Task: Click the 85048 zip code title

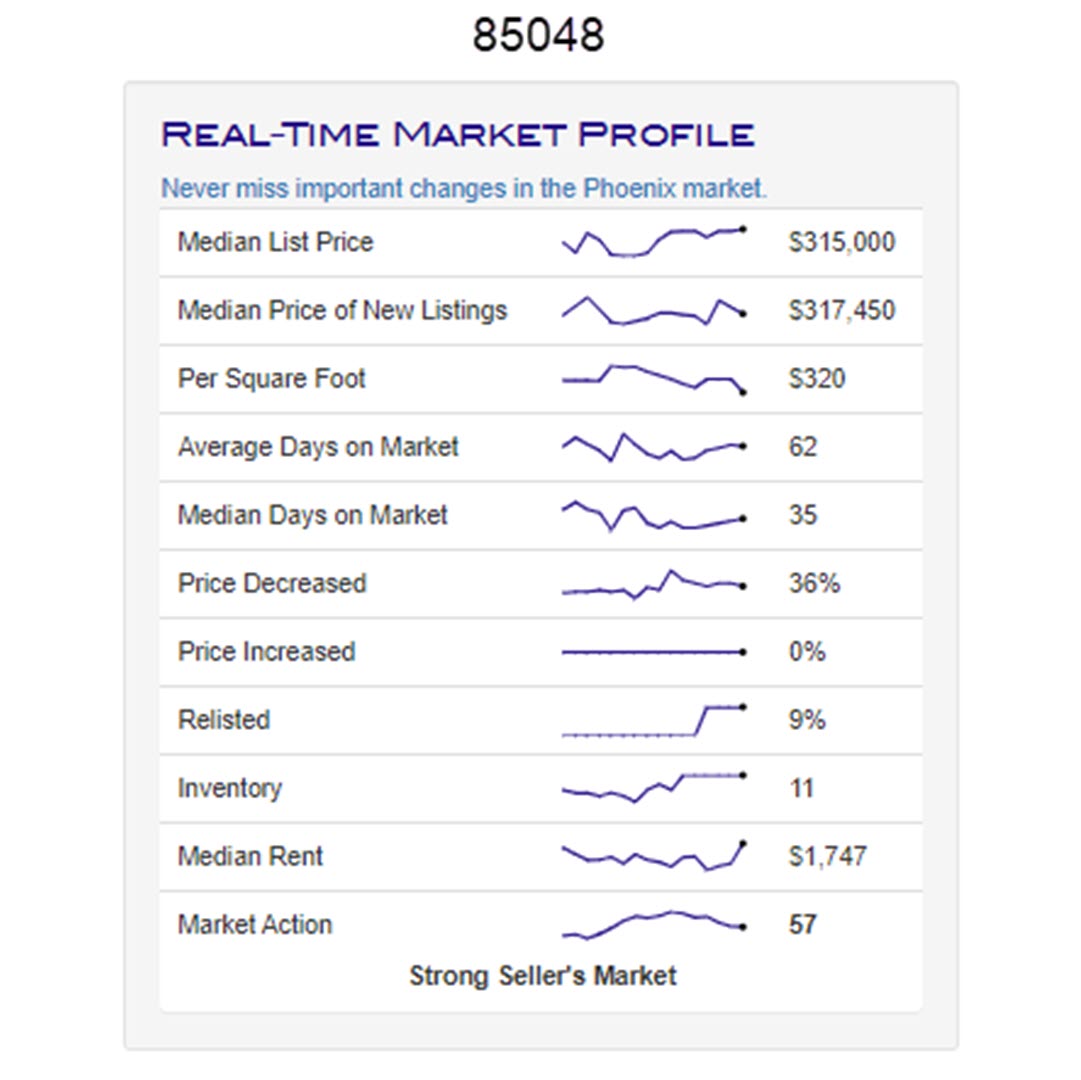Action: (x=538, y=36)
